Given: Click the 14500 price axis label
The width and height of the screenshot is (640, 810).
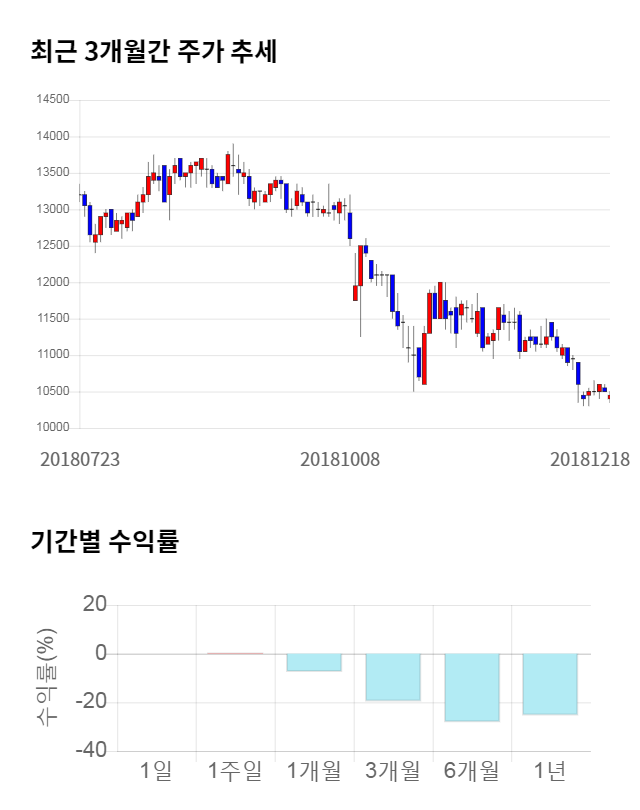Looking at the screenshot, I should click(52, 100).
